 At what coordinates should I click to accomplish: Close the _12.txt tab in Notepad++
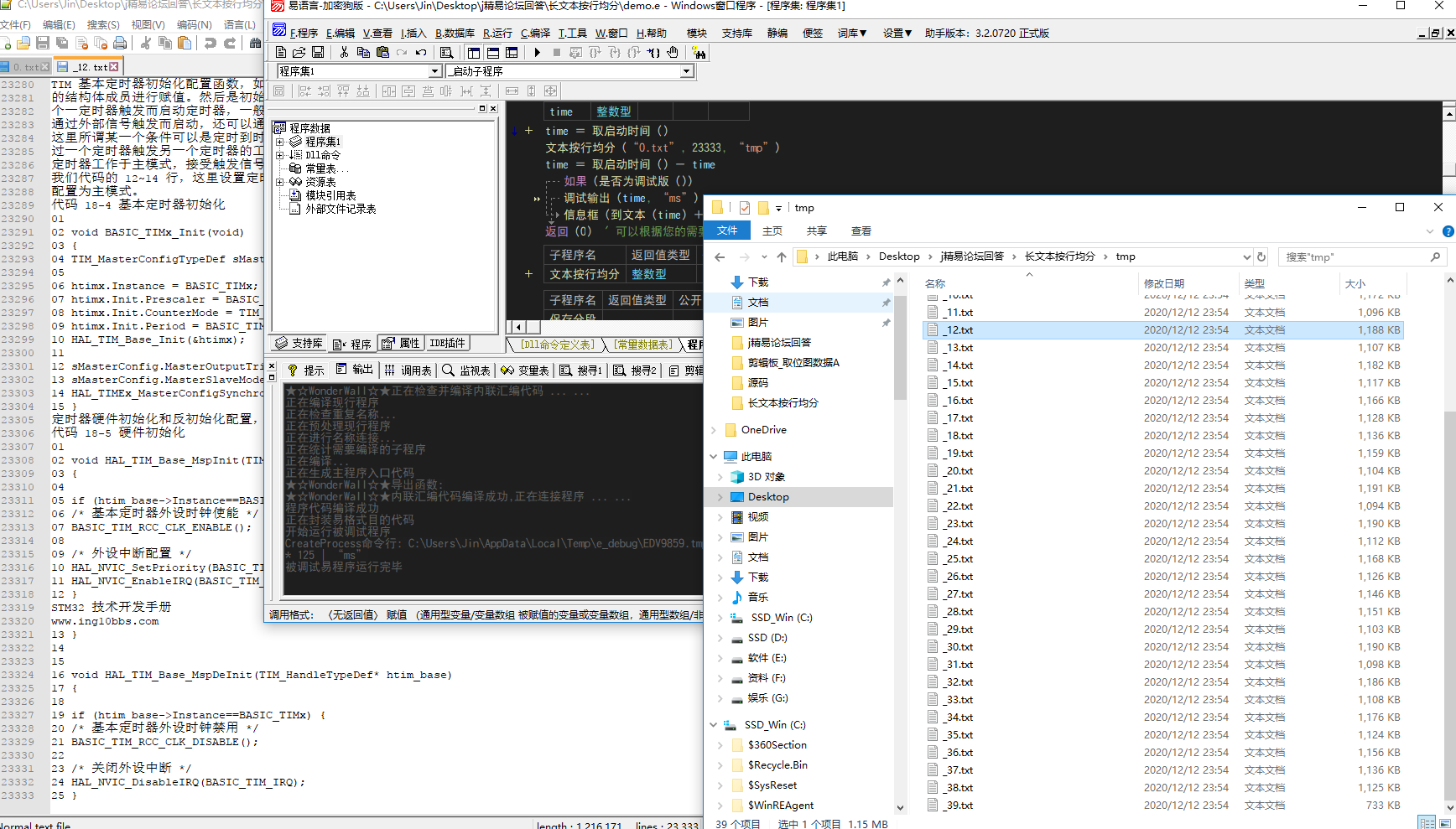click(x=114, y=66)
